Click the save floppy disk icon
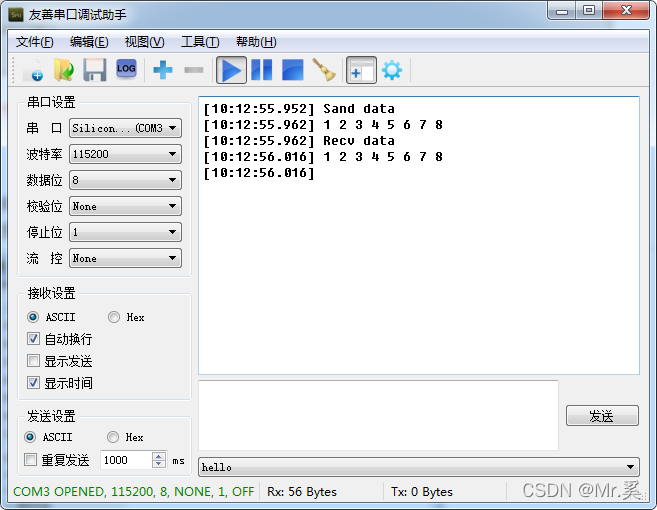The image size is (657, 510). [95, 70]
